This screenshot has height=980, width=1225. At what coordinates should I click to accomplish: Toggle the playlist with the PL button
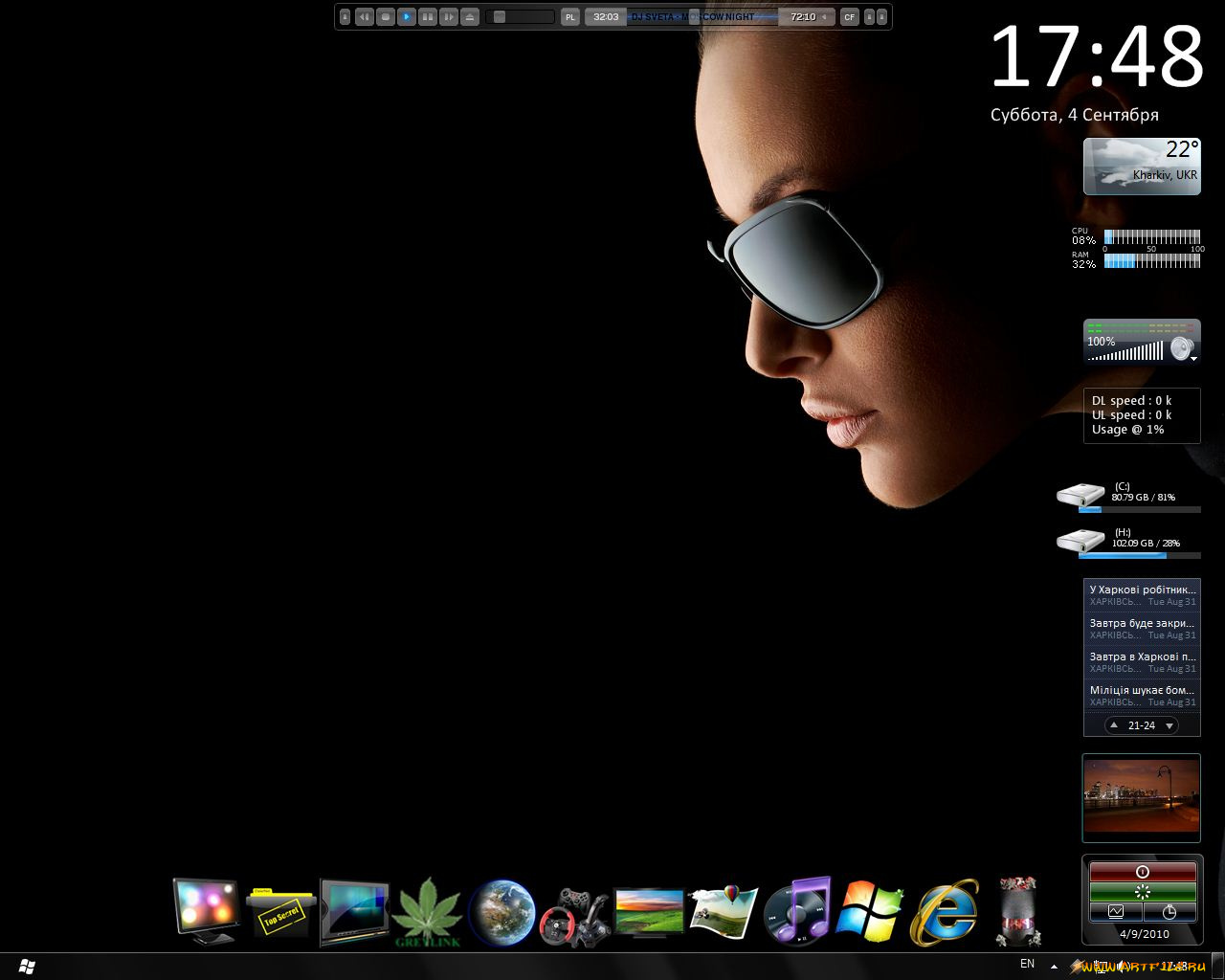tap(569, 16)
